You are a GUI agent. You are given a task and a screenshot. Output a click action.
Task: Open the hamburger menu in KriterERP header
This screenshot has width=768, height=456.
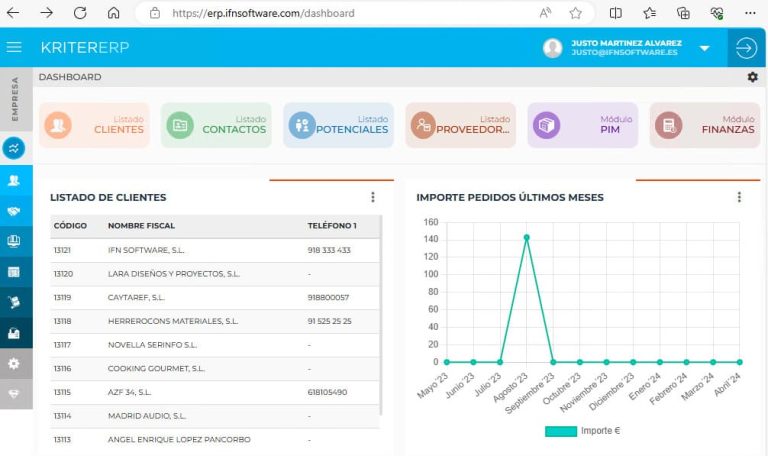point(14,47)
